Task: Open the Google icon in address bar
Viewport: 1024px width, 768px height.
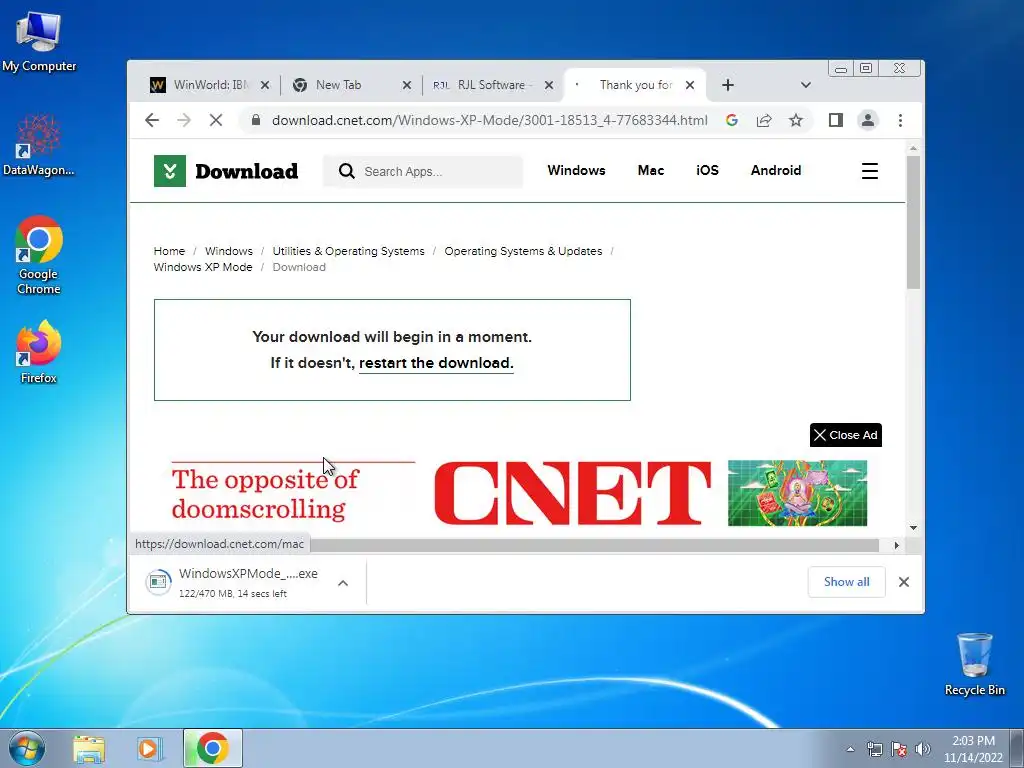Action: (x=731, y=120)
